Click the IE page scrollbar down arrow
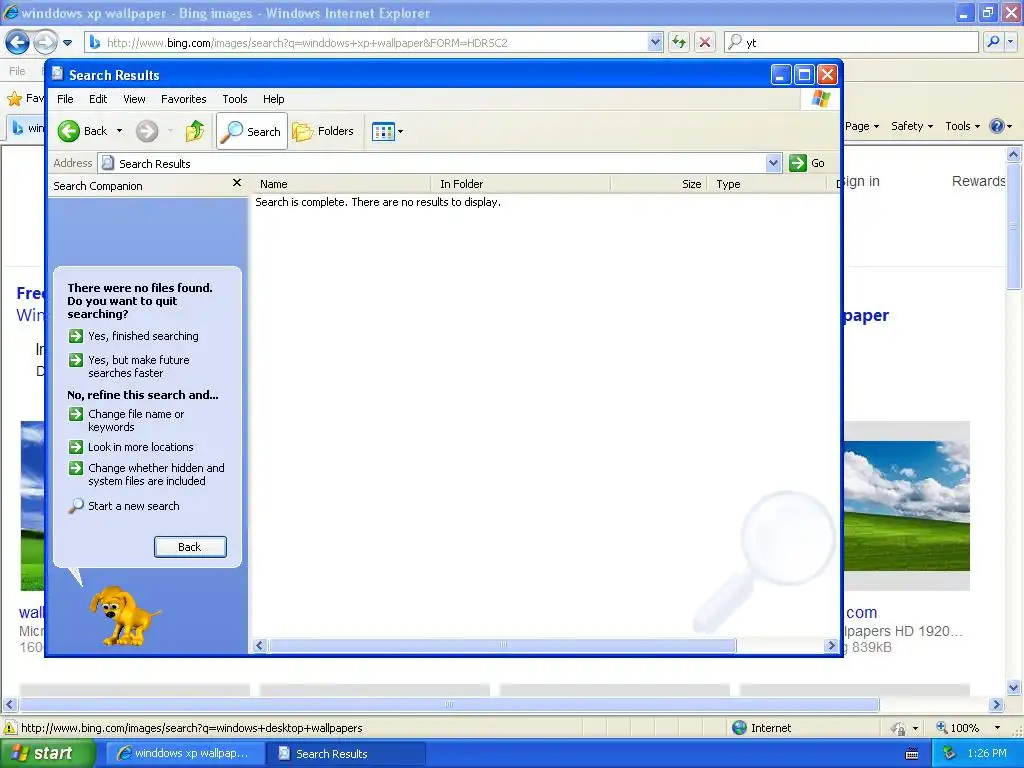The width and height of the screenshot is (1024, 768). tap(1013, 687)
